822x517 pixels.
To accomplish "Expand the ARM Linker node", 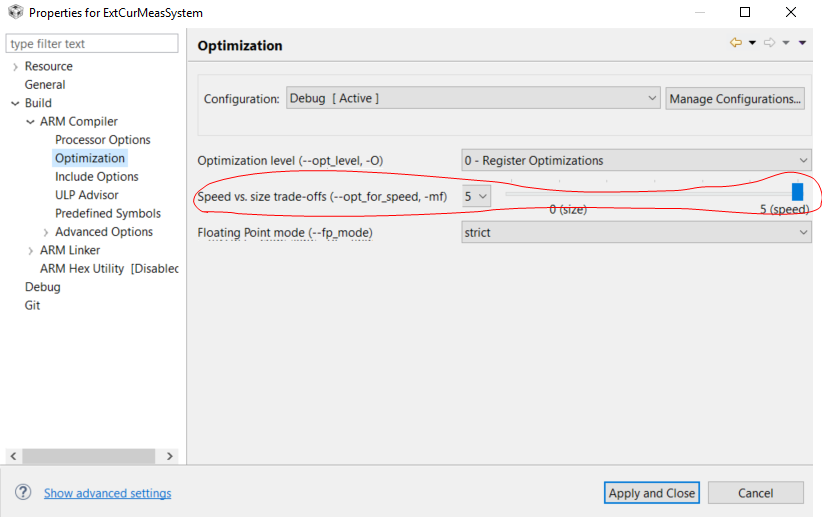I will click(30, 251).
